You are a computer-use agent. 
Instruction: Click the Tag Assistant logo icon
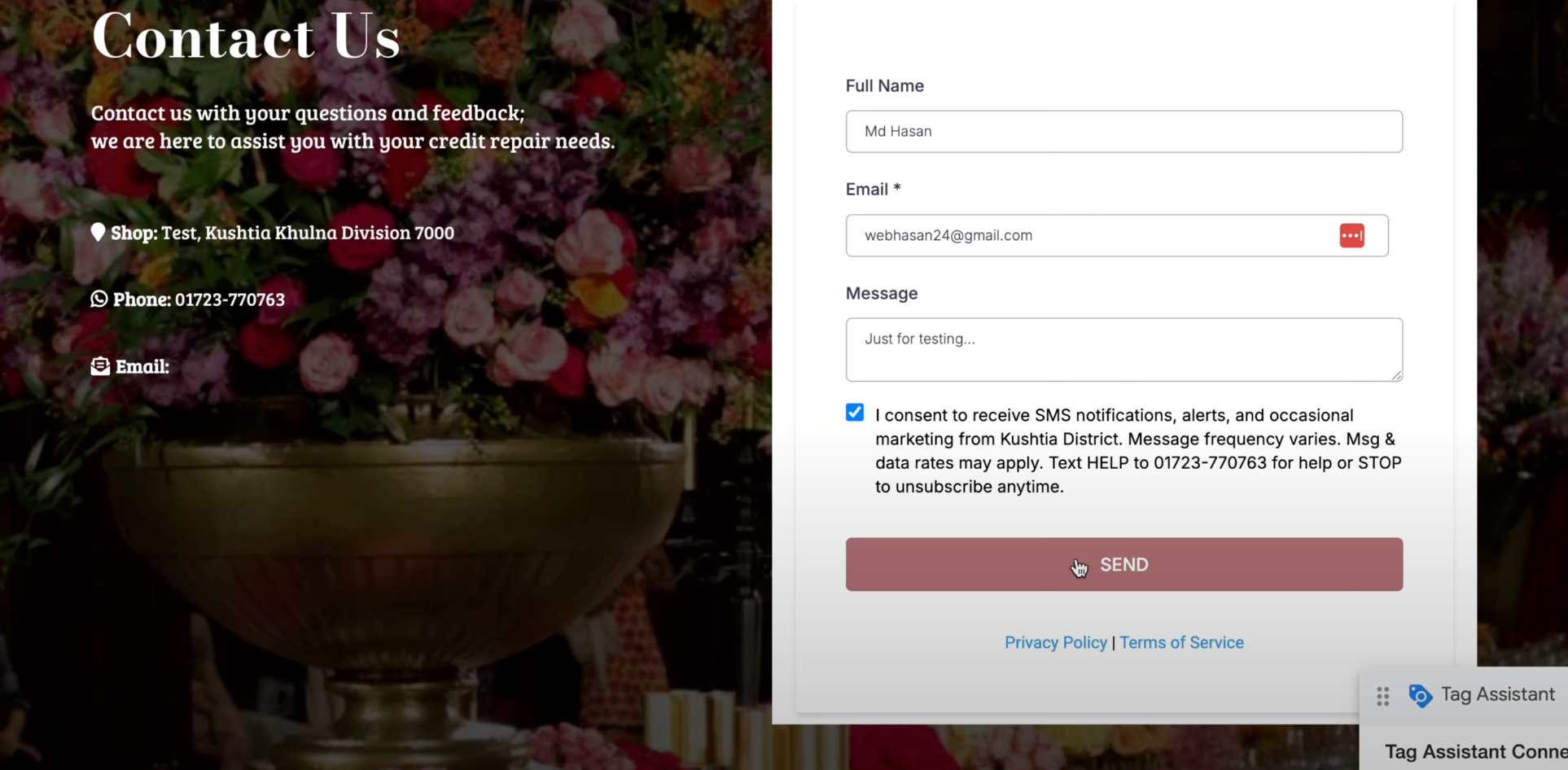point(1420,695)
